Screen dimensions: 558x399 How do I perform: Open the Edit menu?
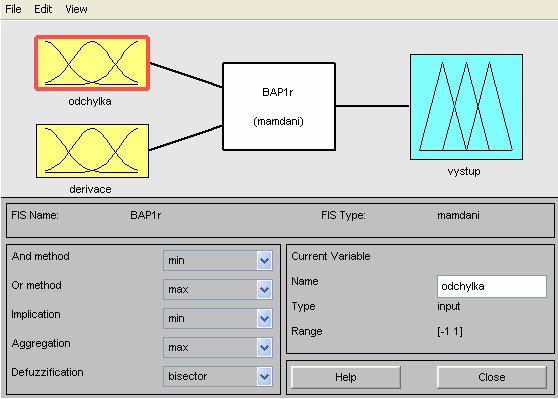43,9
